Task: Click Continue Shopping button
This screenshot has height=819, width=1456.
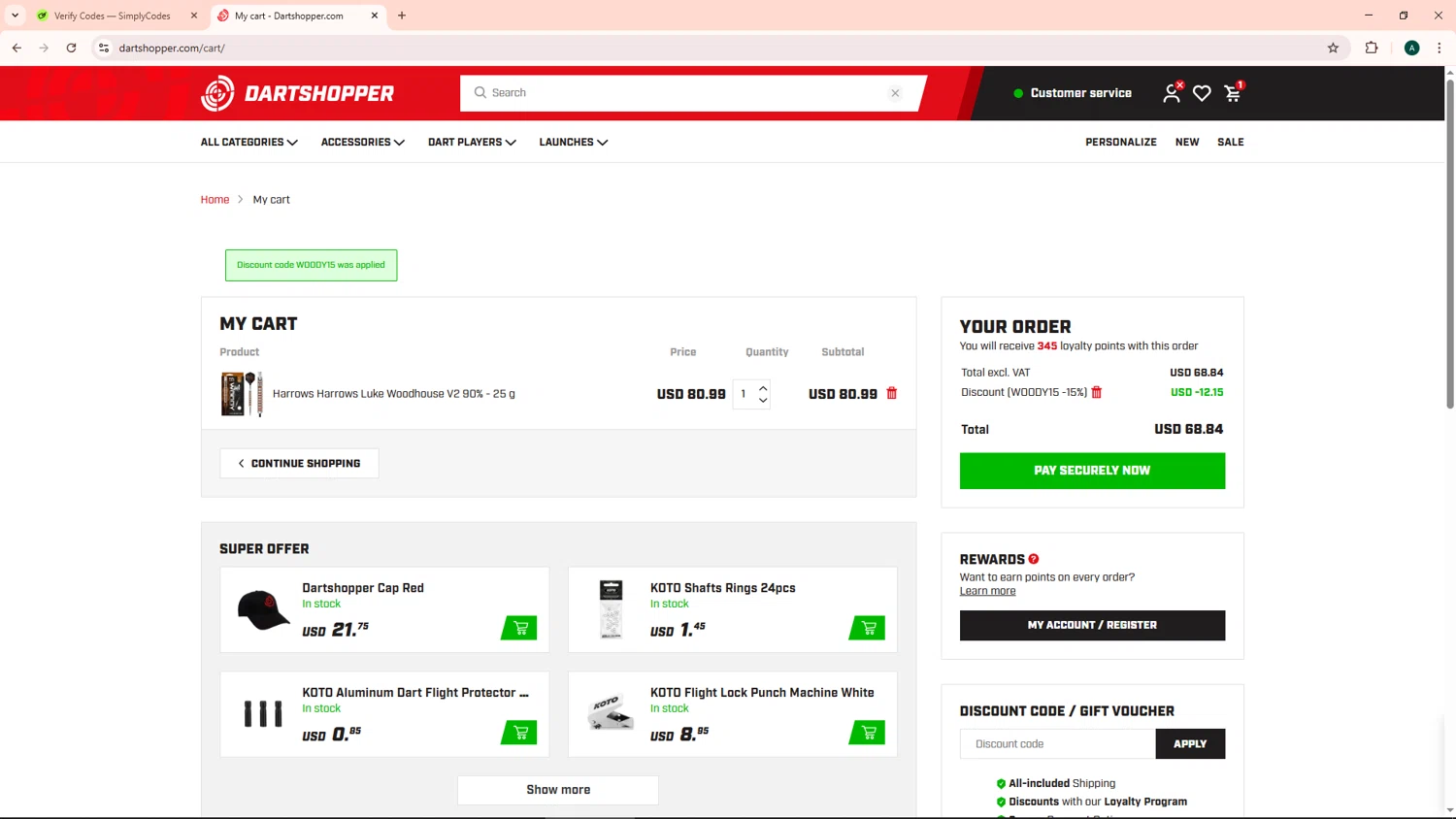Action: (299, 463)
